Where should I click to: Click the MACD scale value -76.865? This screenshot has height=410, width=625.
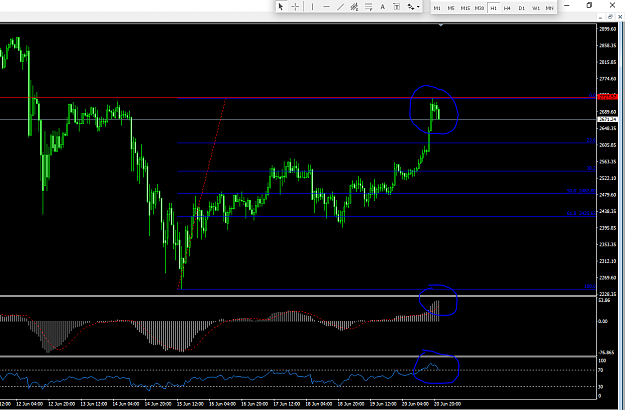(x=608, y=352)
